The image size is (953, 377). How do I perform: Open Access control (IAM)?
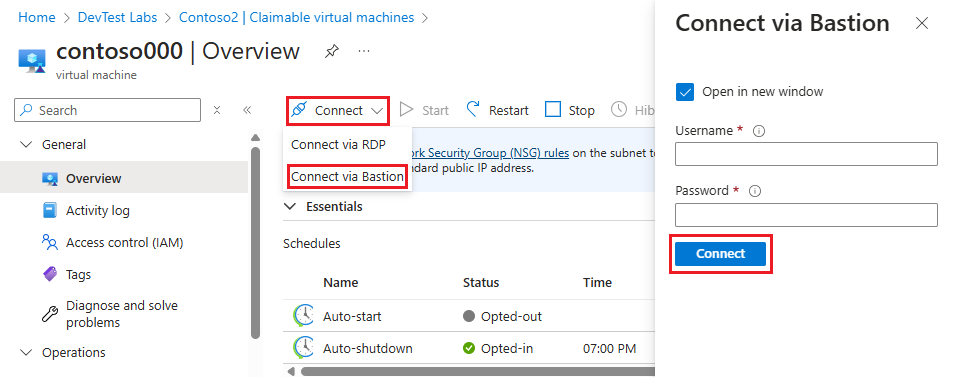tap(125, 243)
